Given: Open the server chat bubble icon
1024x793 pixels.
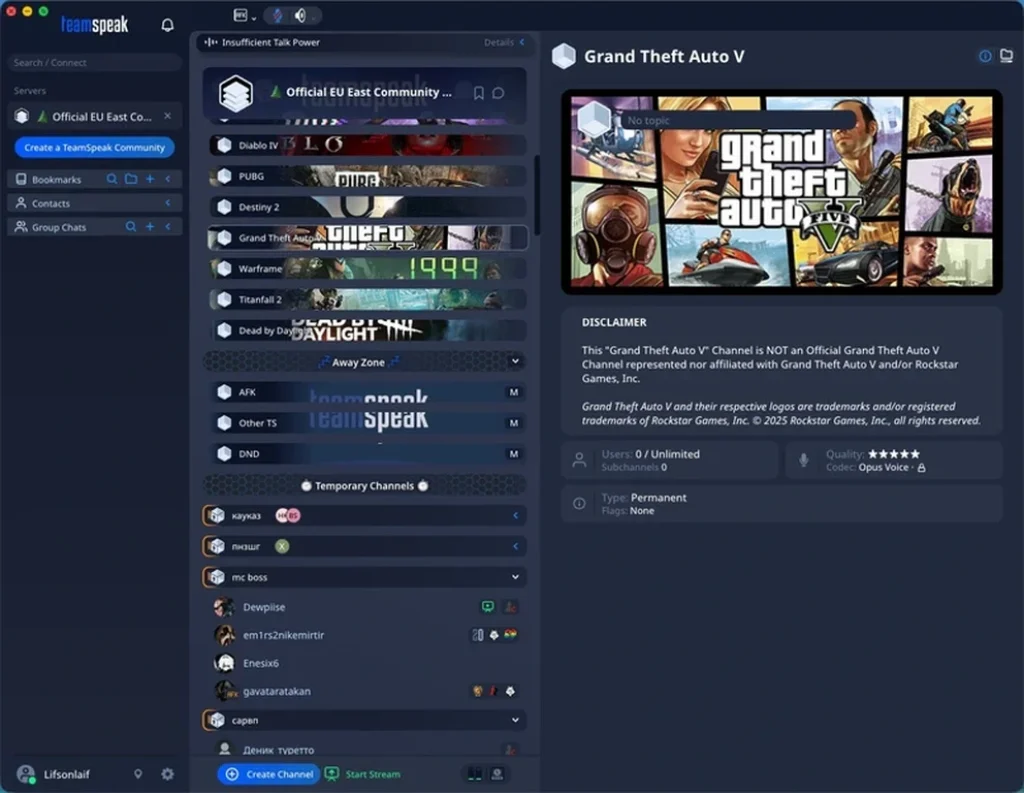Looking at the screenshot, I should point(498,93).
